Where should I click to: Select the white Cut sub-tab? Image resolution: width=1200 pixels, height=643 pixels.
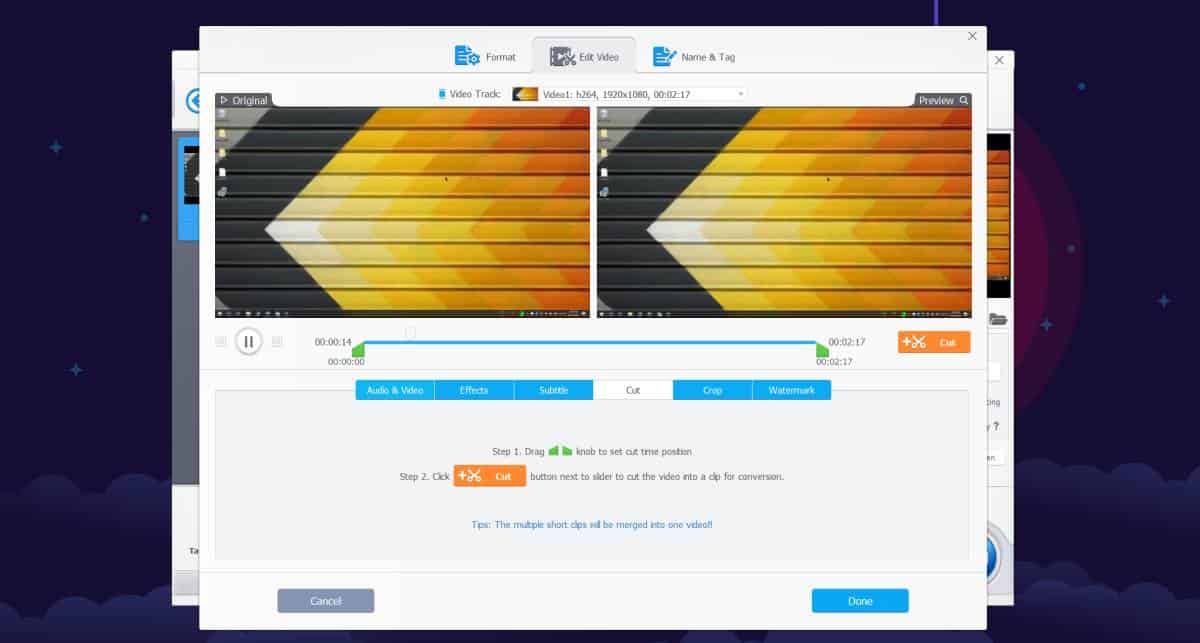coord(633,390)
